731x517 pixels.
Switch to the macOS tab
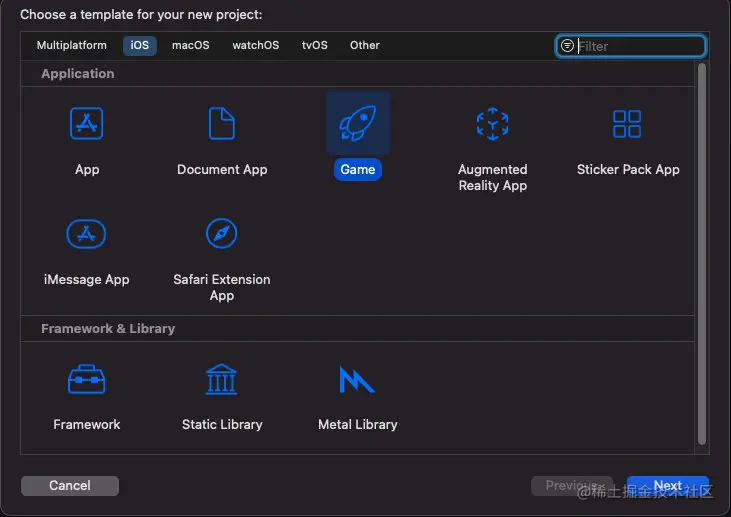pos(191,45)
